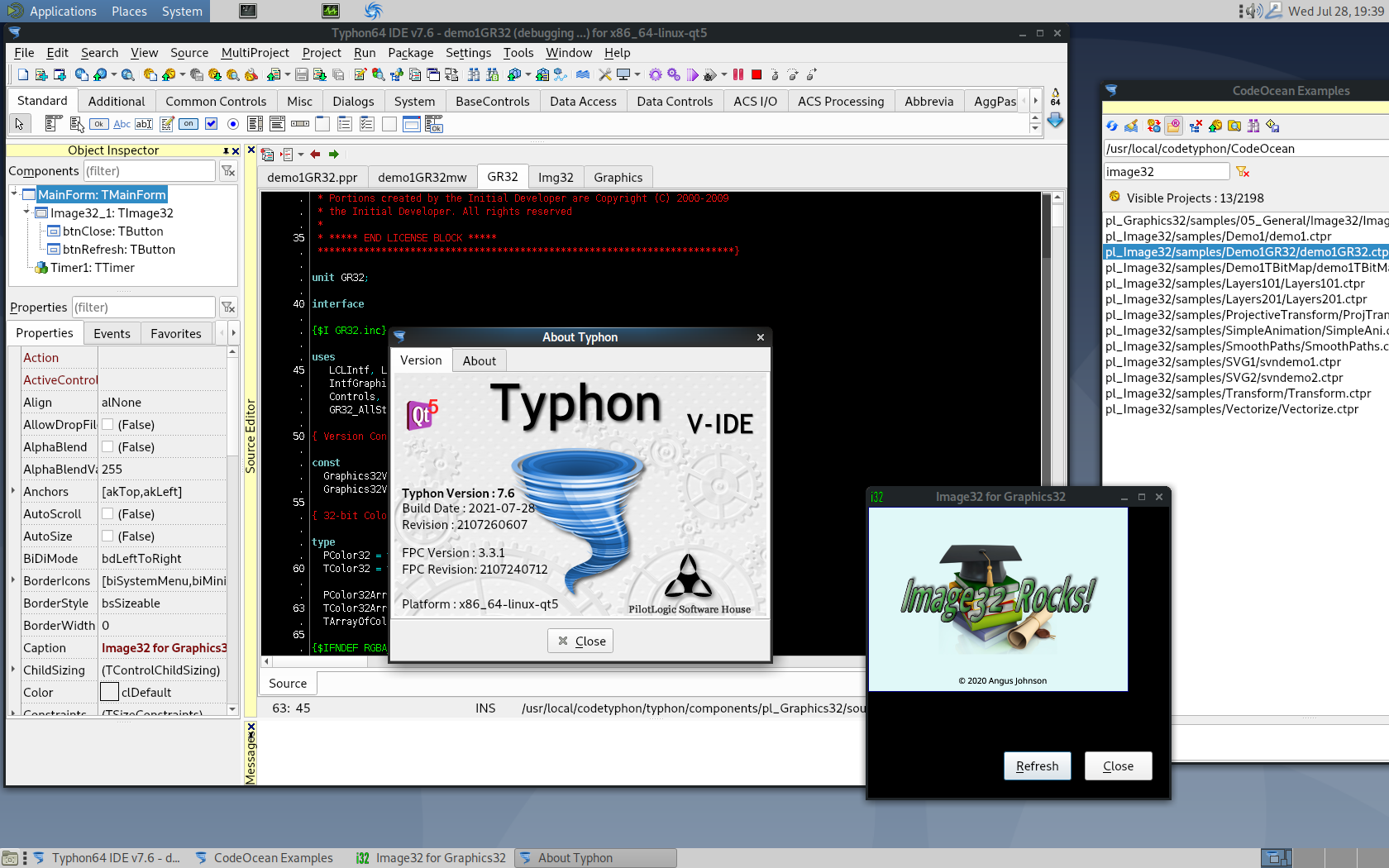Open dropdown arrow next to Run button
Viewport: 1389px width, 868px height.
[724, 74]
